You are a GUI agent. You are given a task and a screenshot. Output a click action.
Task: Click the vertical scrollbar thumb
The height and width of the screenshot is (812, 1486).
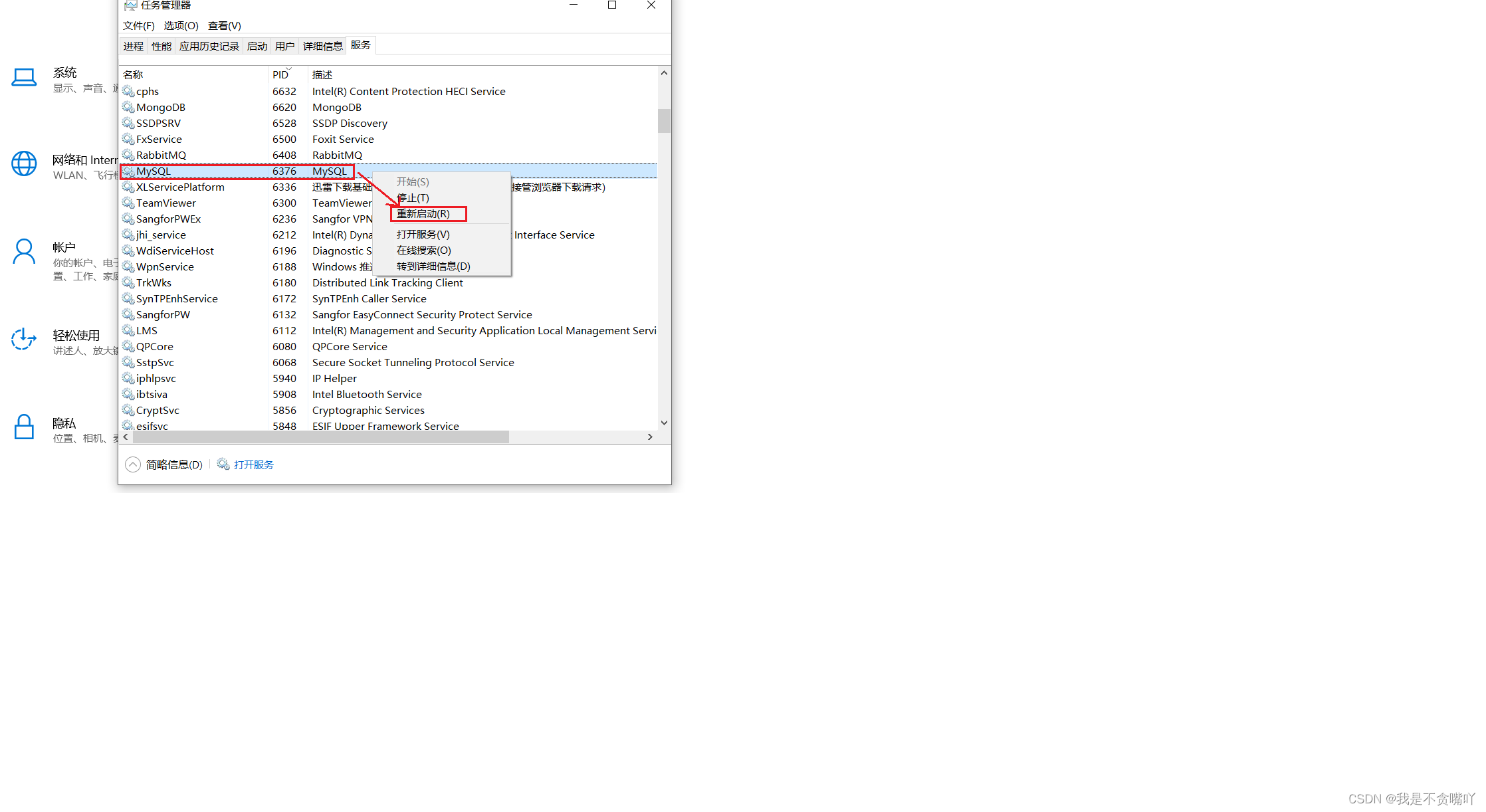[x=664, y=120]
